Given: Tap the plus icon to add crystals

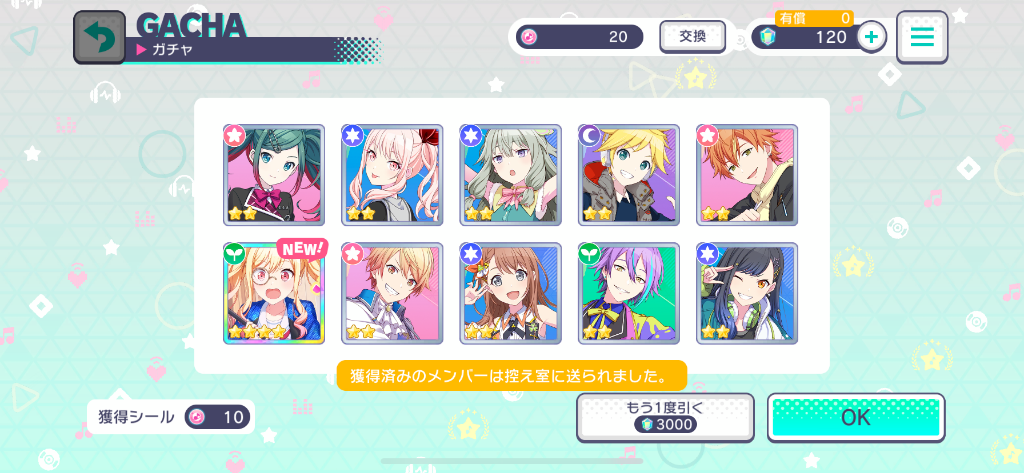Looking at the screenshot, I should [x=871, y=37].
